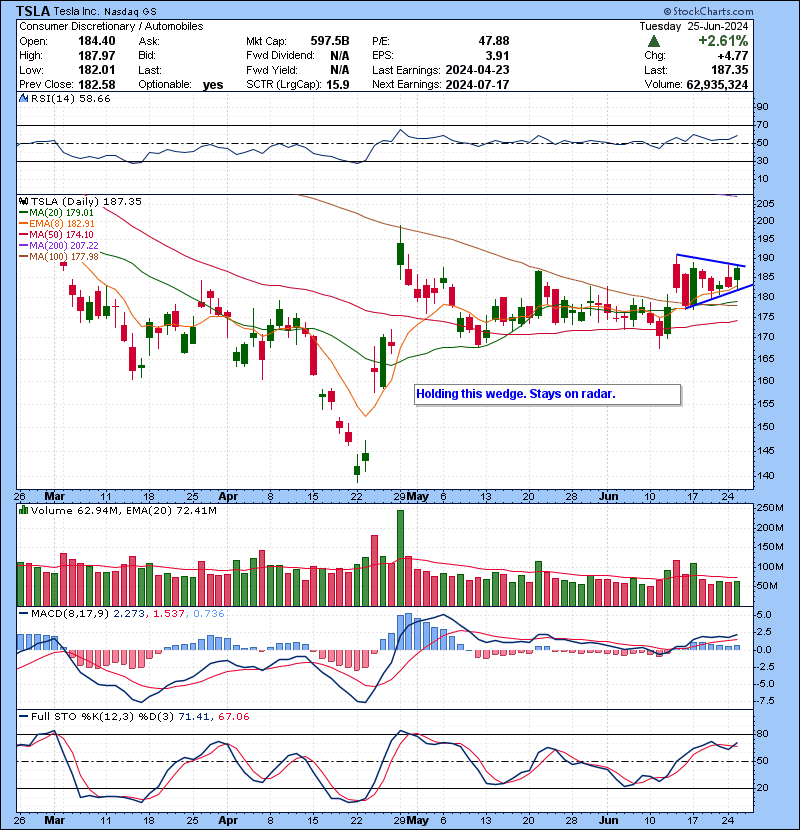
Task: Click the Mkt Cap value 597.5B
Action: tap(330, 41)
